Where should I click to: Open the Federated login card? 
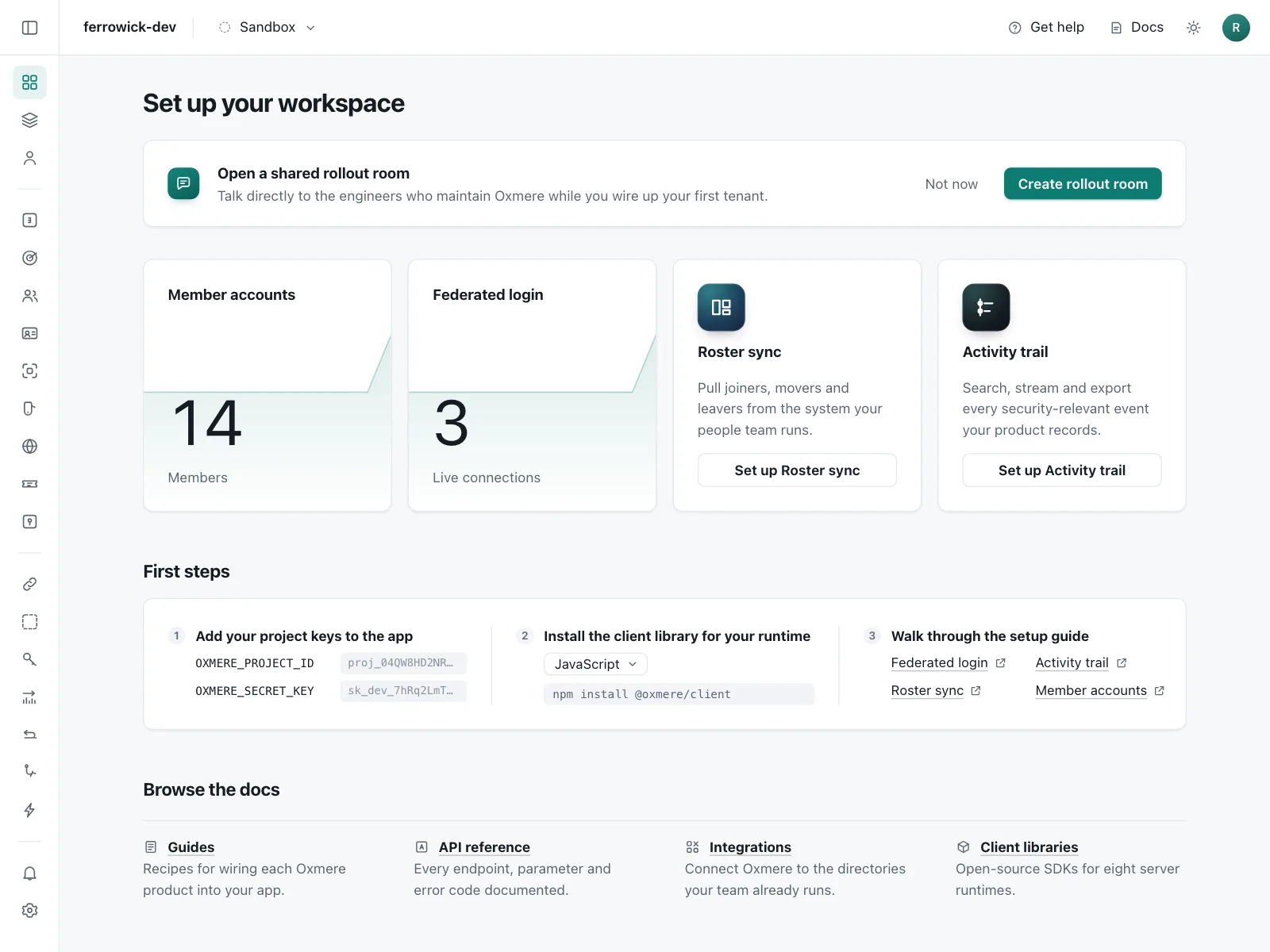pos(532,386)
